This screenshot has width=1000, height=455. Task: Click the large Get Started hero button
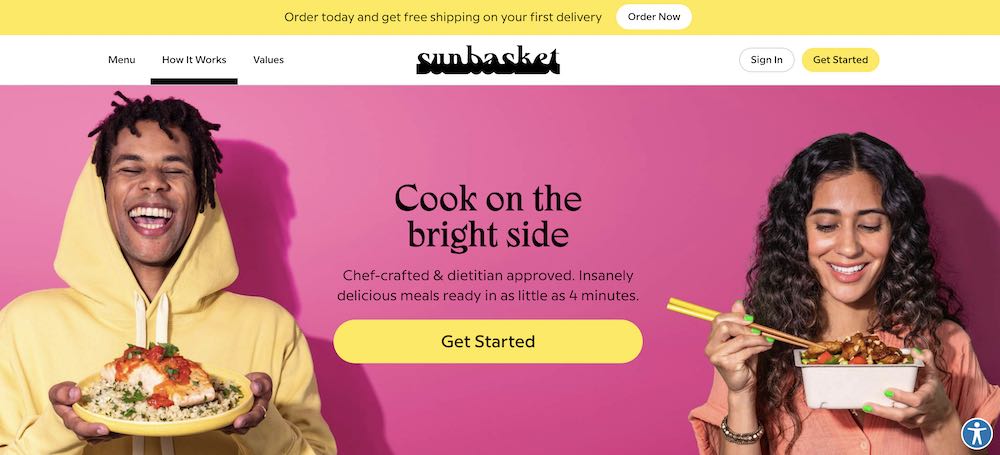pyautogui.click(x=488, y=341)
